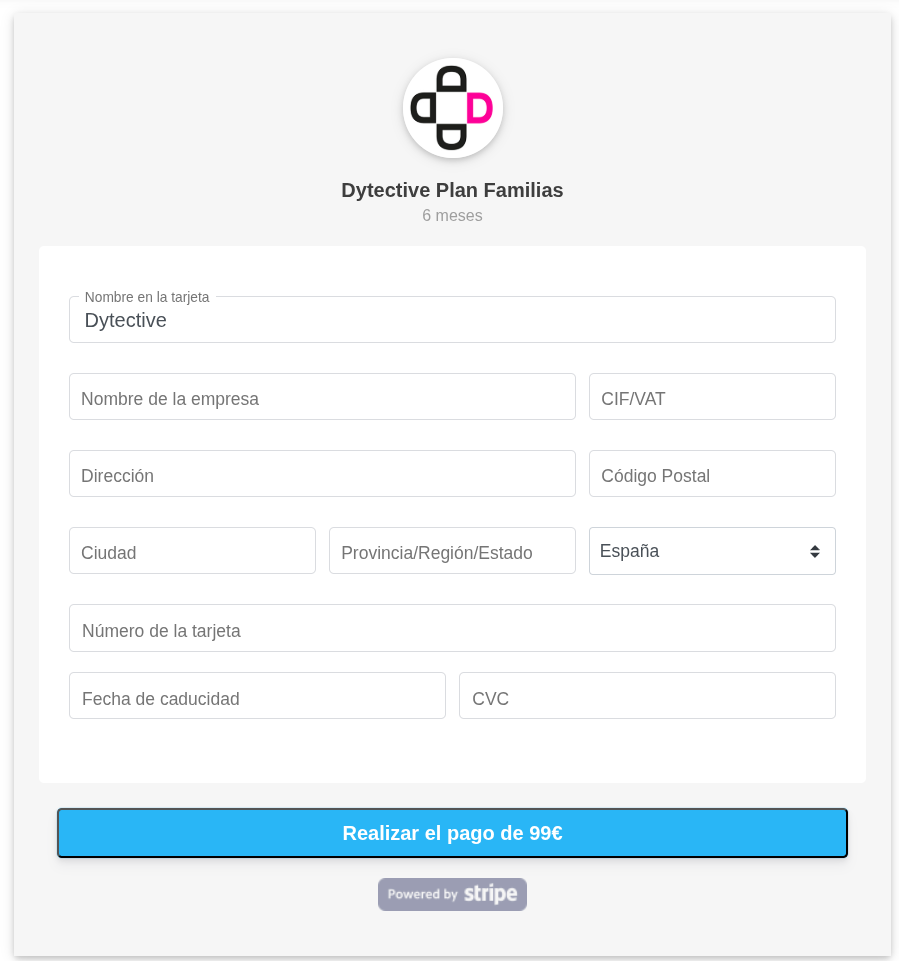Focus the CVC input

coord(647,697)
